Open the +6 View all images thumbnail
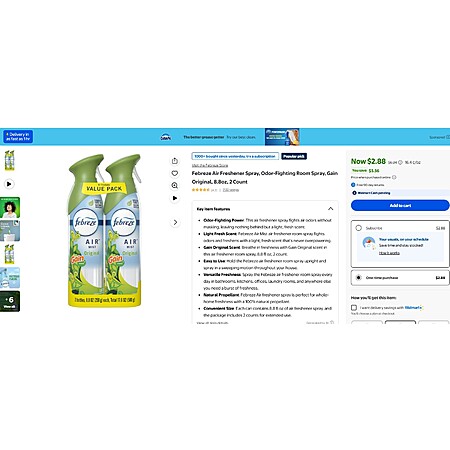Image resolution: width=450 pixels, height=450 pixels. click(x=10, y=301)
